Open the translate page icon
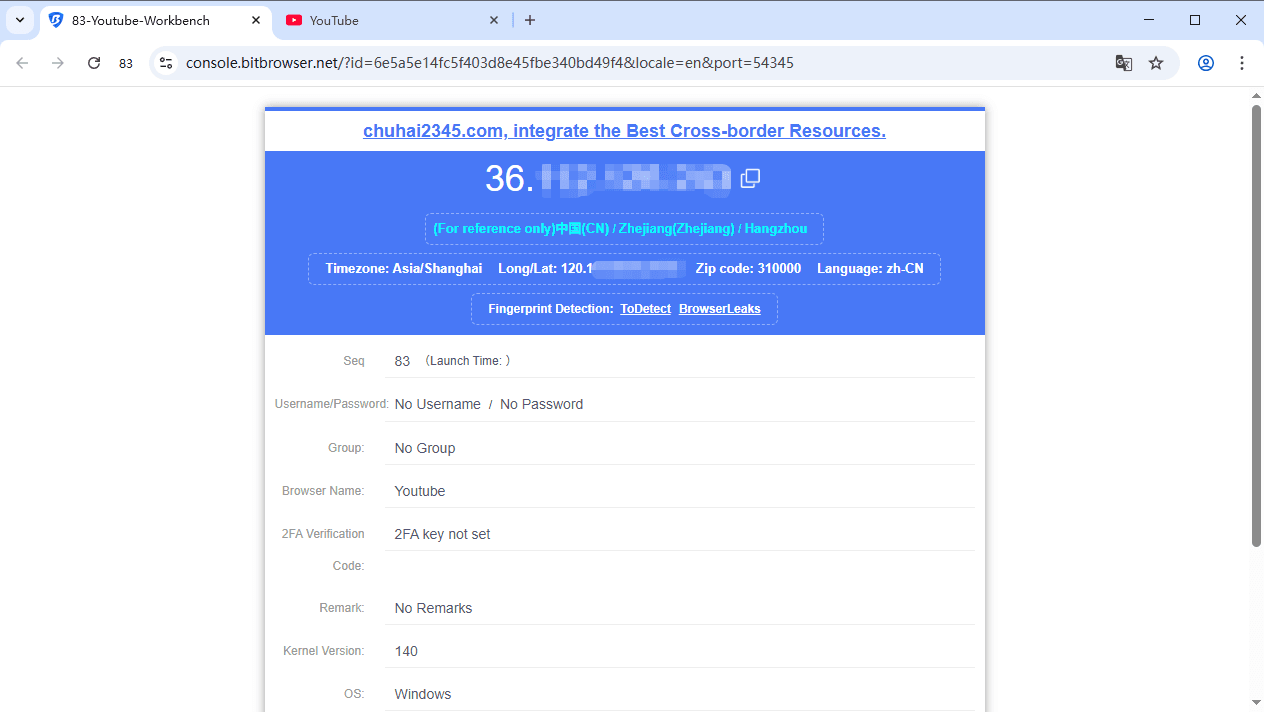This screenshot has width=1264, height=712. pos(1124,63)
